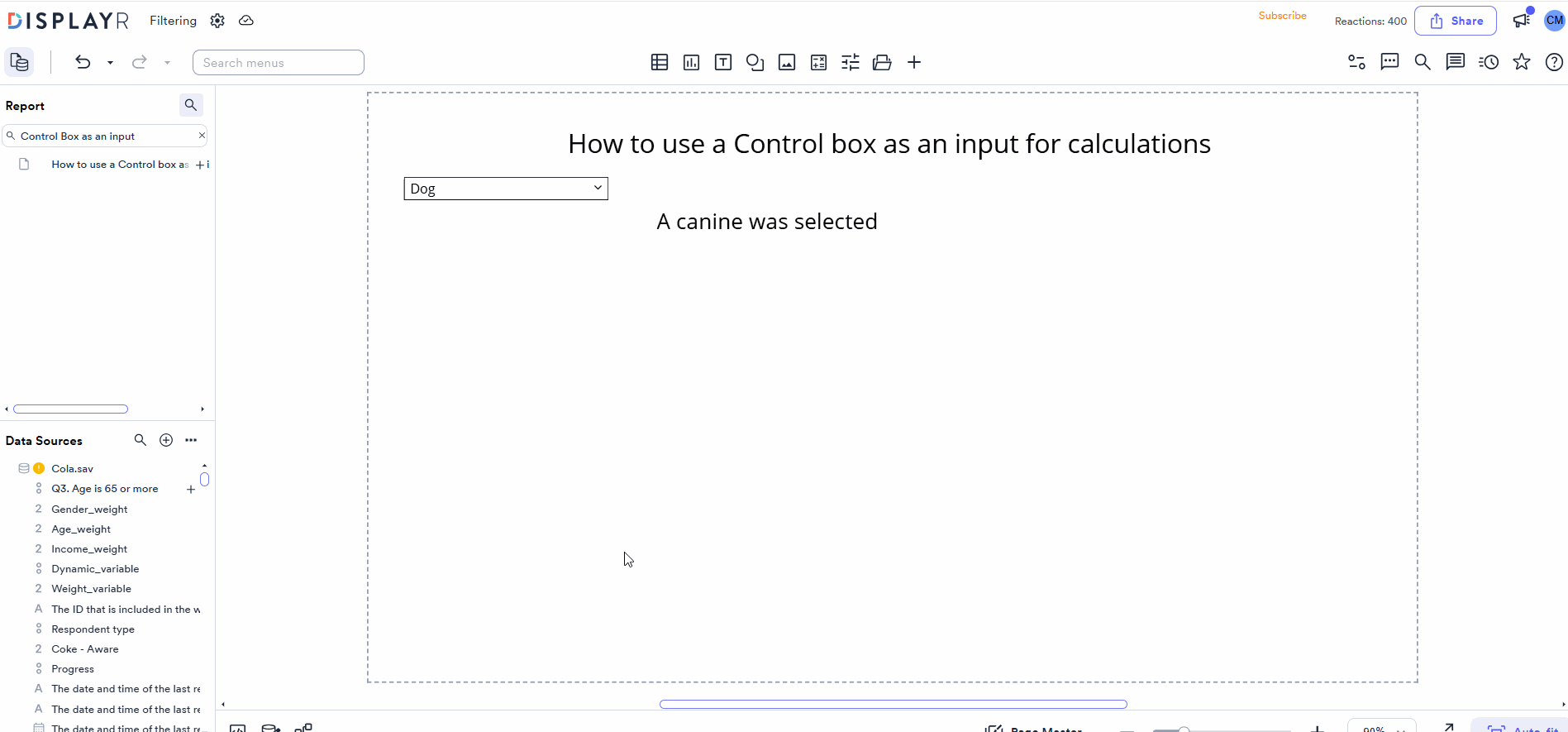
Task: Redo the last undone action
Action: coord(140,62)
